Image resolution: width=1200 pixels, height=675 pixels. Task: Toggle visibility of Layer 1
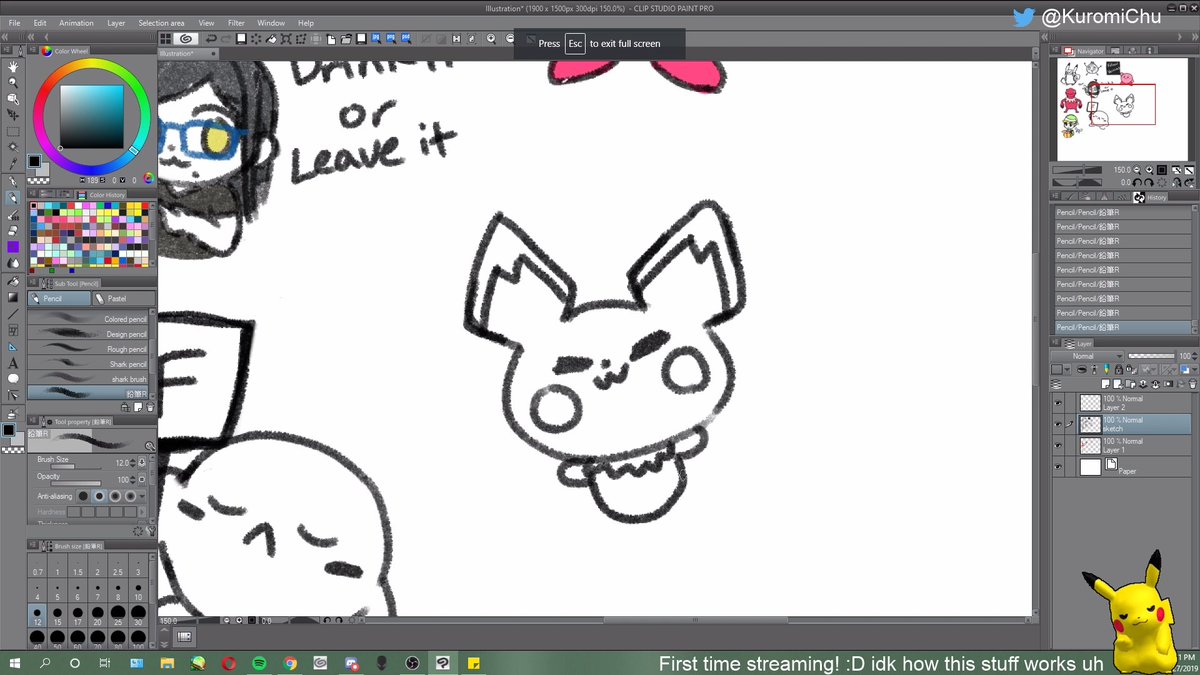pos(1058,446)
